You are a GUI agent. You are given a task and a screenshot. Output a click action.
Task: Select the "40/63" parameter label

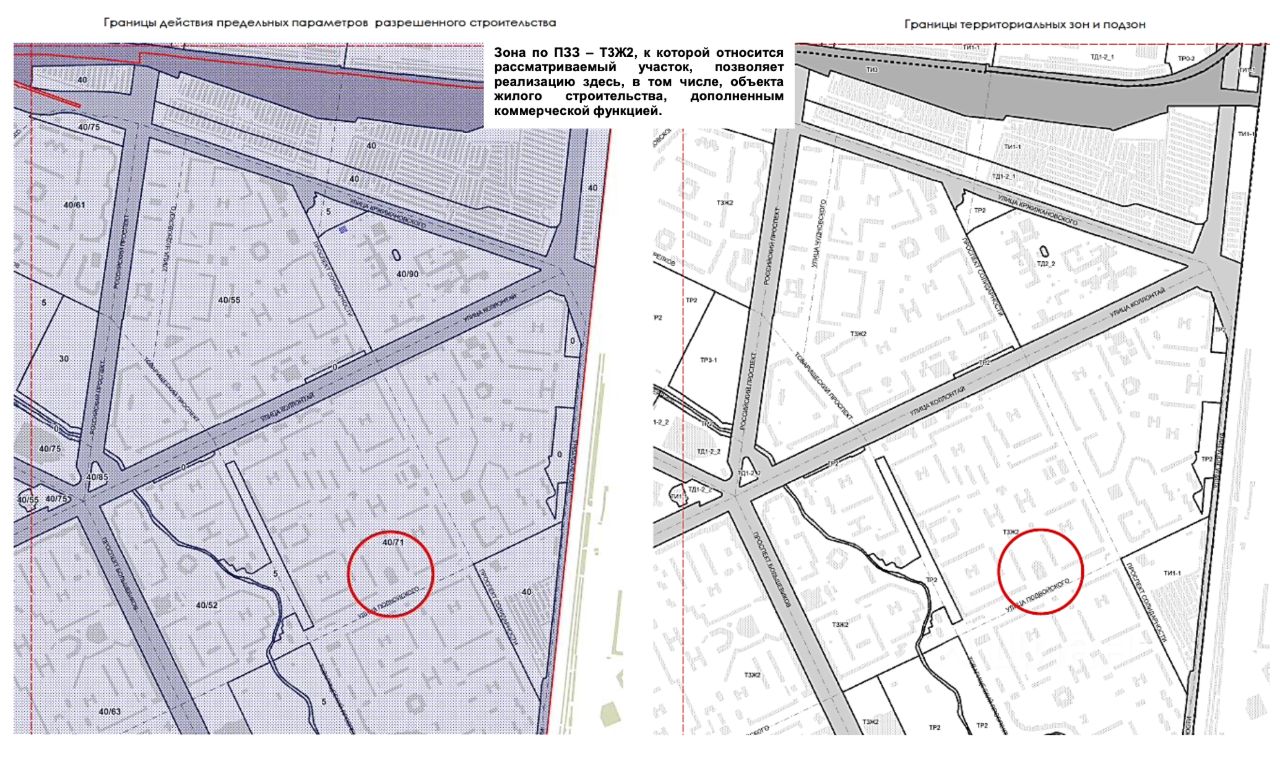coord(110,711)
